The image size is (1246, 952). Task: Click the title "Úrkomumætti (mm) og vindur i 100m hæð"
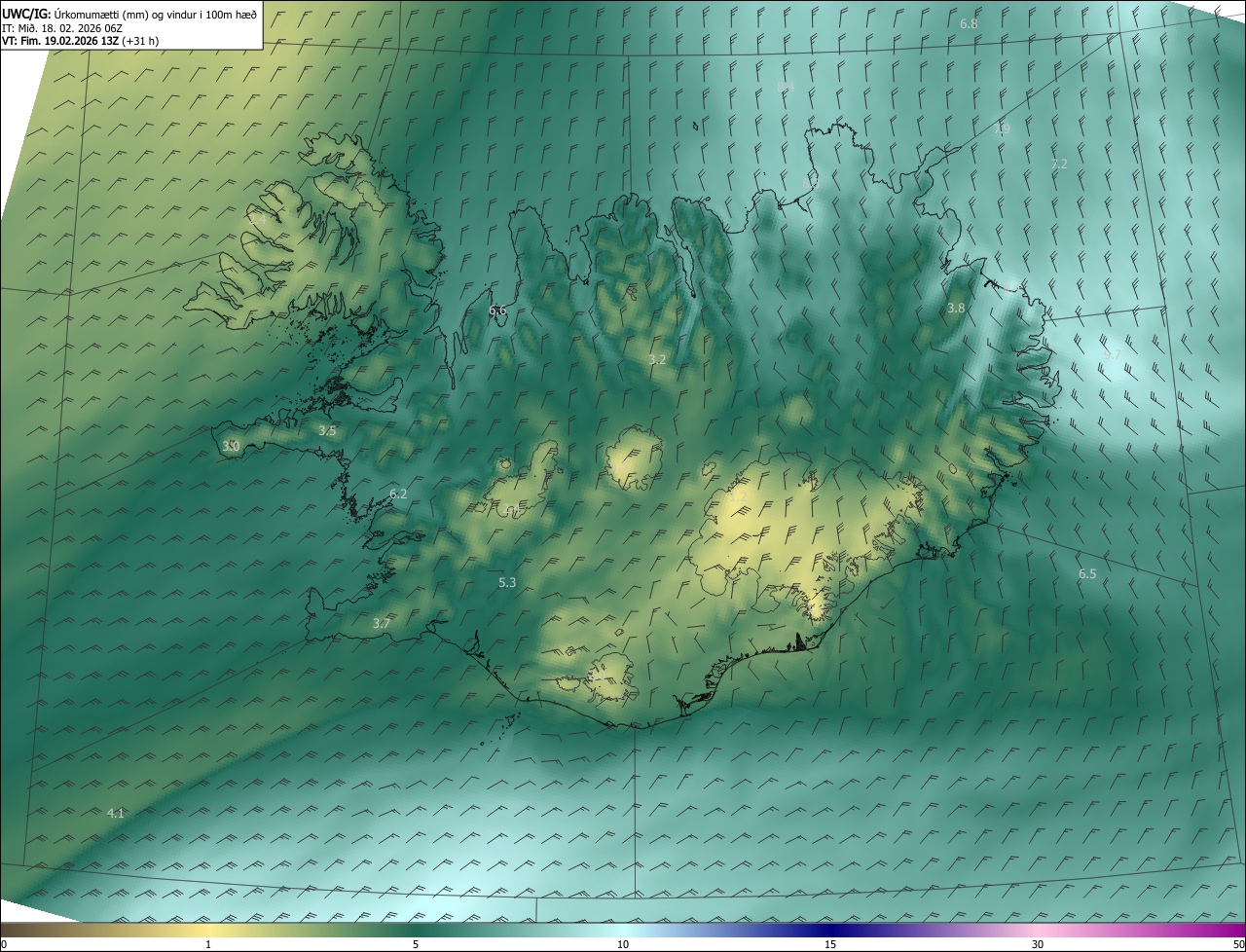[155, 14]
